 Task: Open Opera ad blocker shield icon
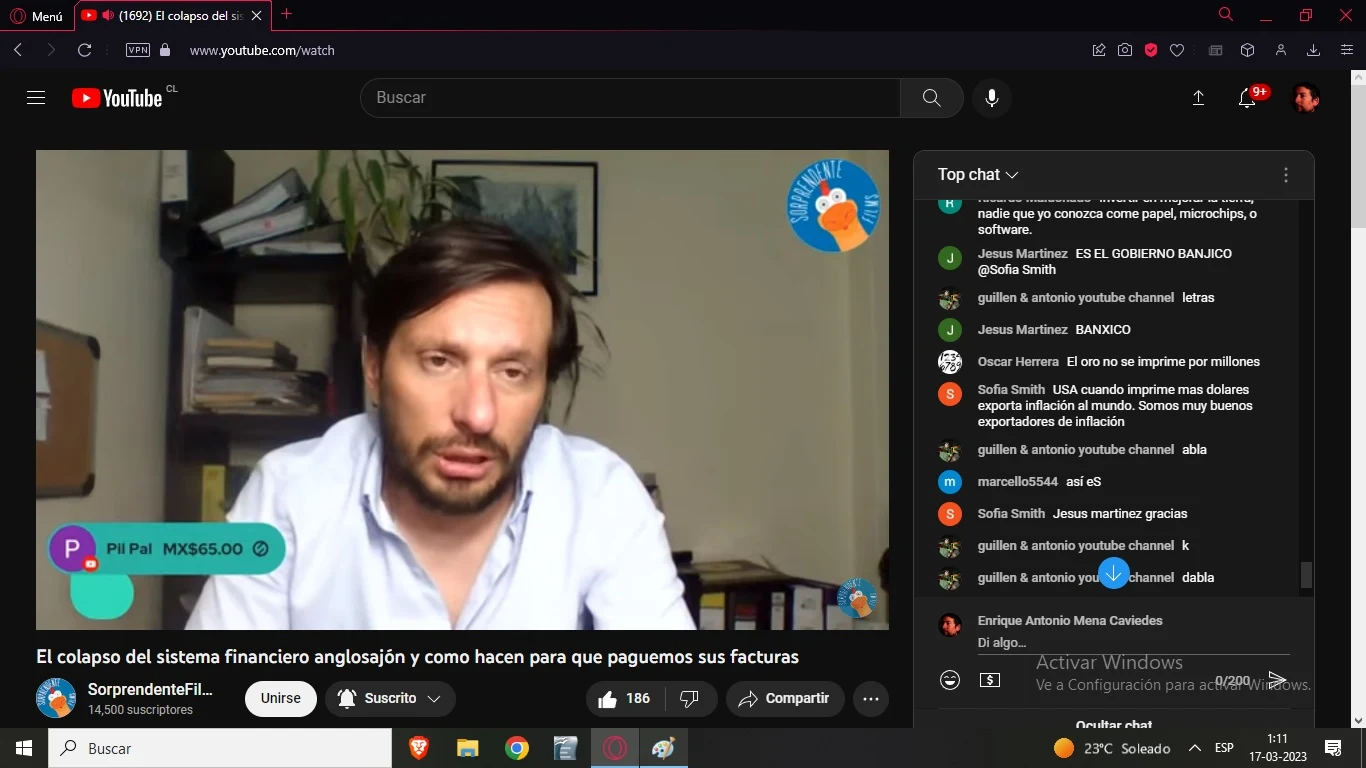point(1151,50)
